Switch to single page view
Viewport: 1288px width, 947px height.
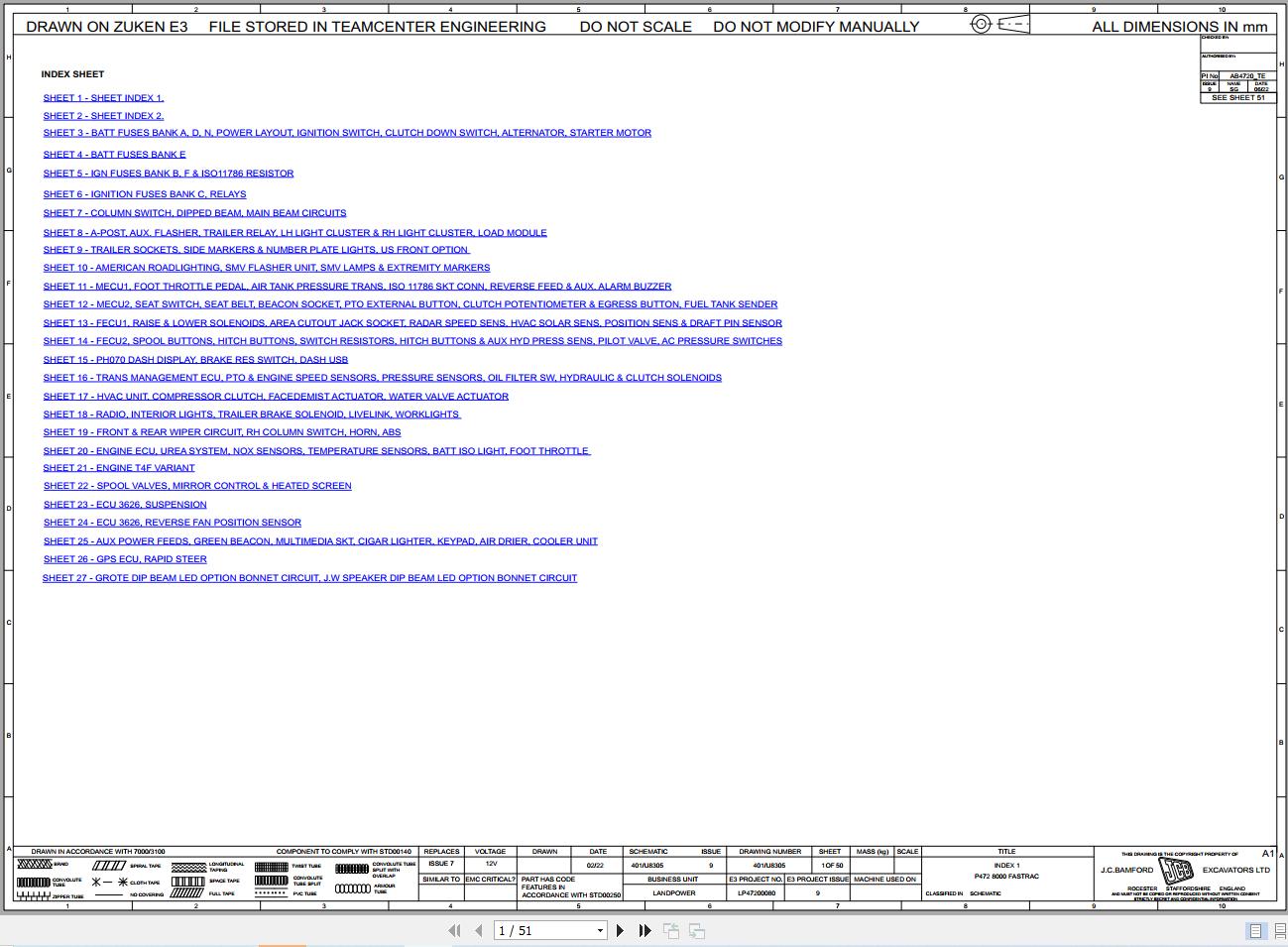click(x=1255, y=930)
